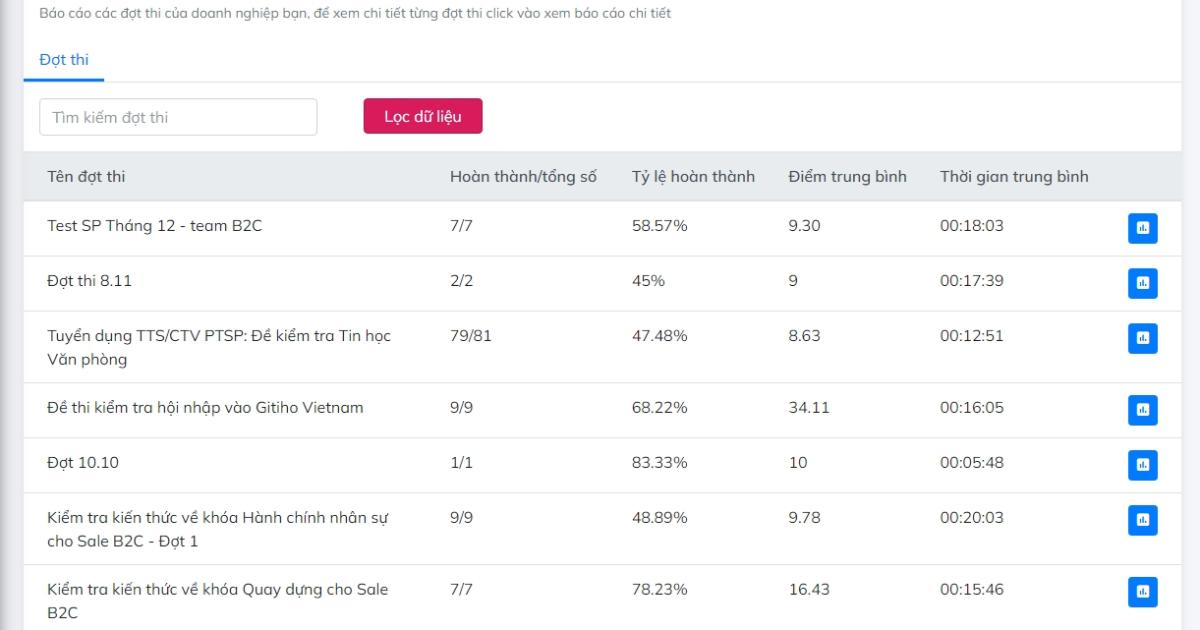Screen dimensions: 1200x630
Task: Show report chart for Đợt 10.10
Action: 1142,465
